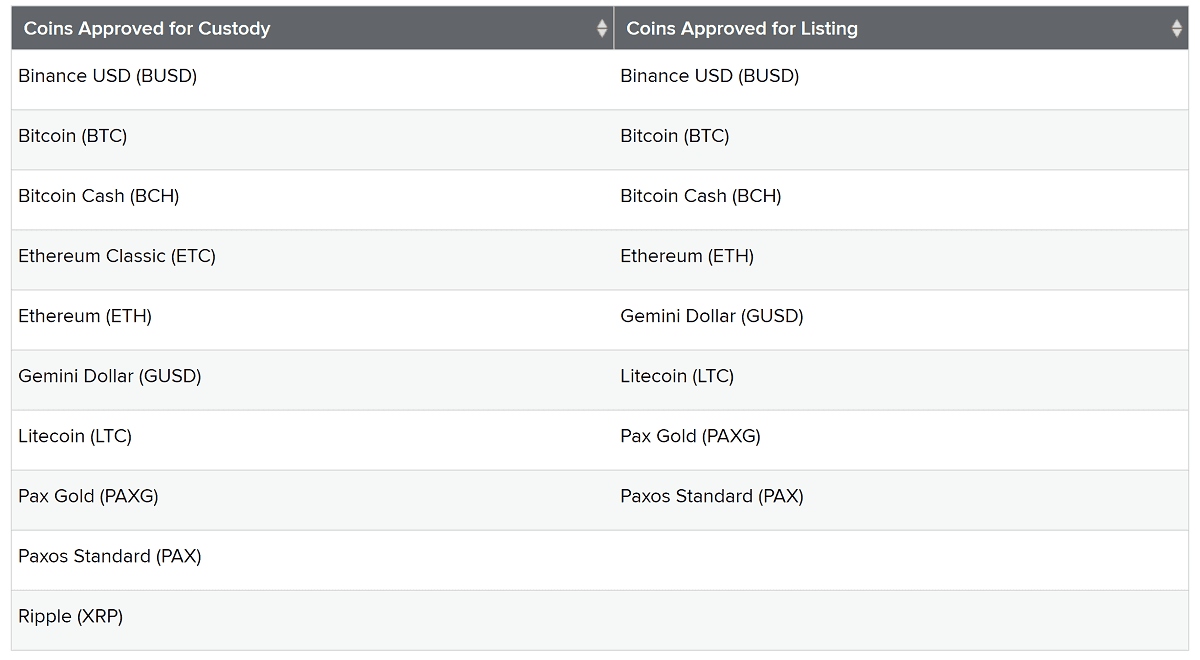Click Gemini Dollar (GUSD) listing cell
The height and width of the screenshot is (660, 1200).
[x=712, y=316]
